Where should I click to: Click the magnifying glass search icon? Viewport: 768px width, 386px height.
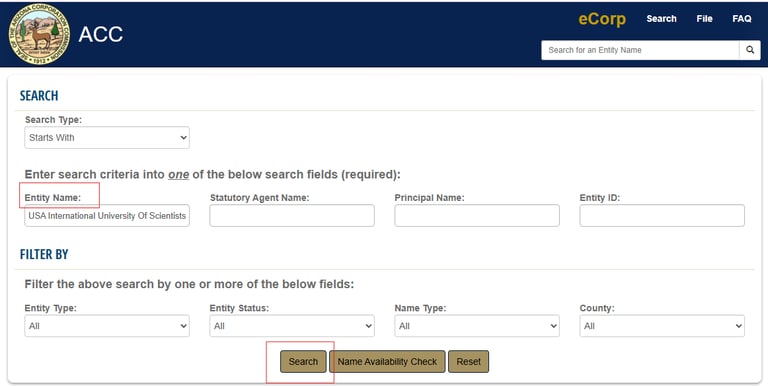click(x=750, y=50)
